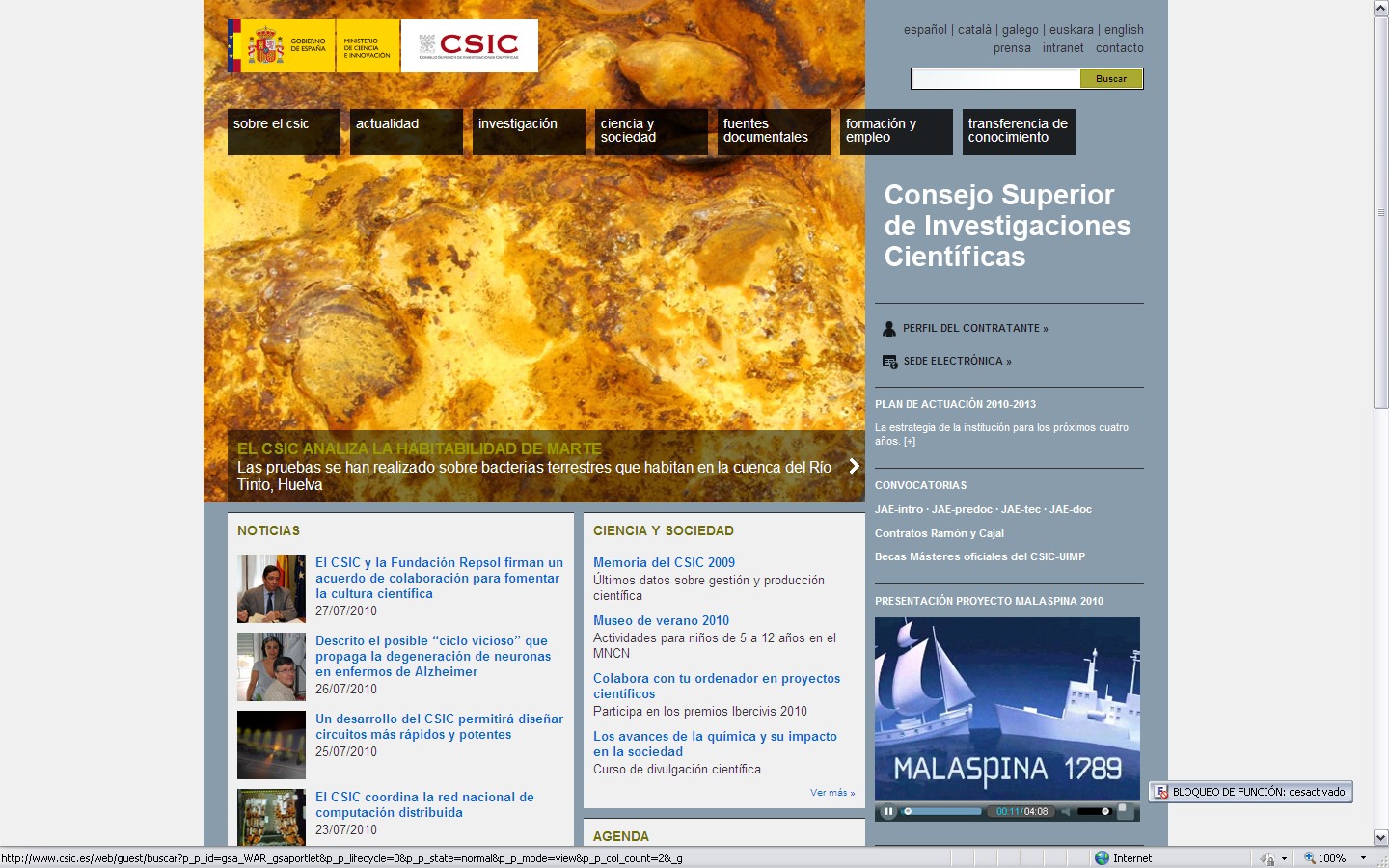Open the JAE-intro convocatoria link

click(x=899, y=510)
